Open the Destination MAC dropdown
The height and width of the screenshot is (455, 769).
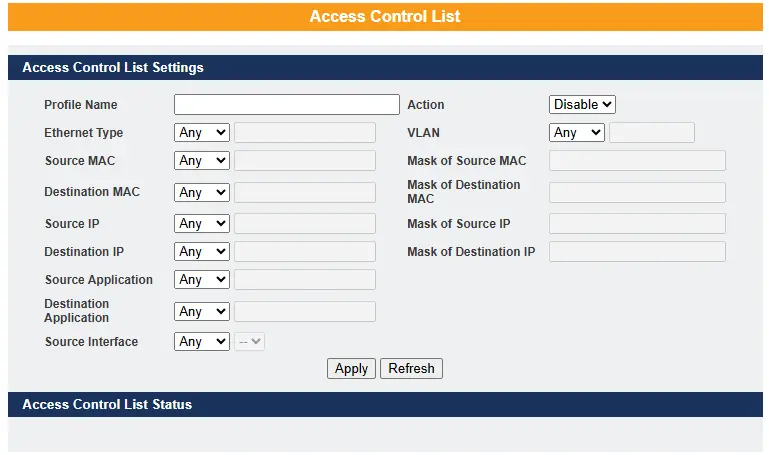(202, 192)
